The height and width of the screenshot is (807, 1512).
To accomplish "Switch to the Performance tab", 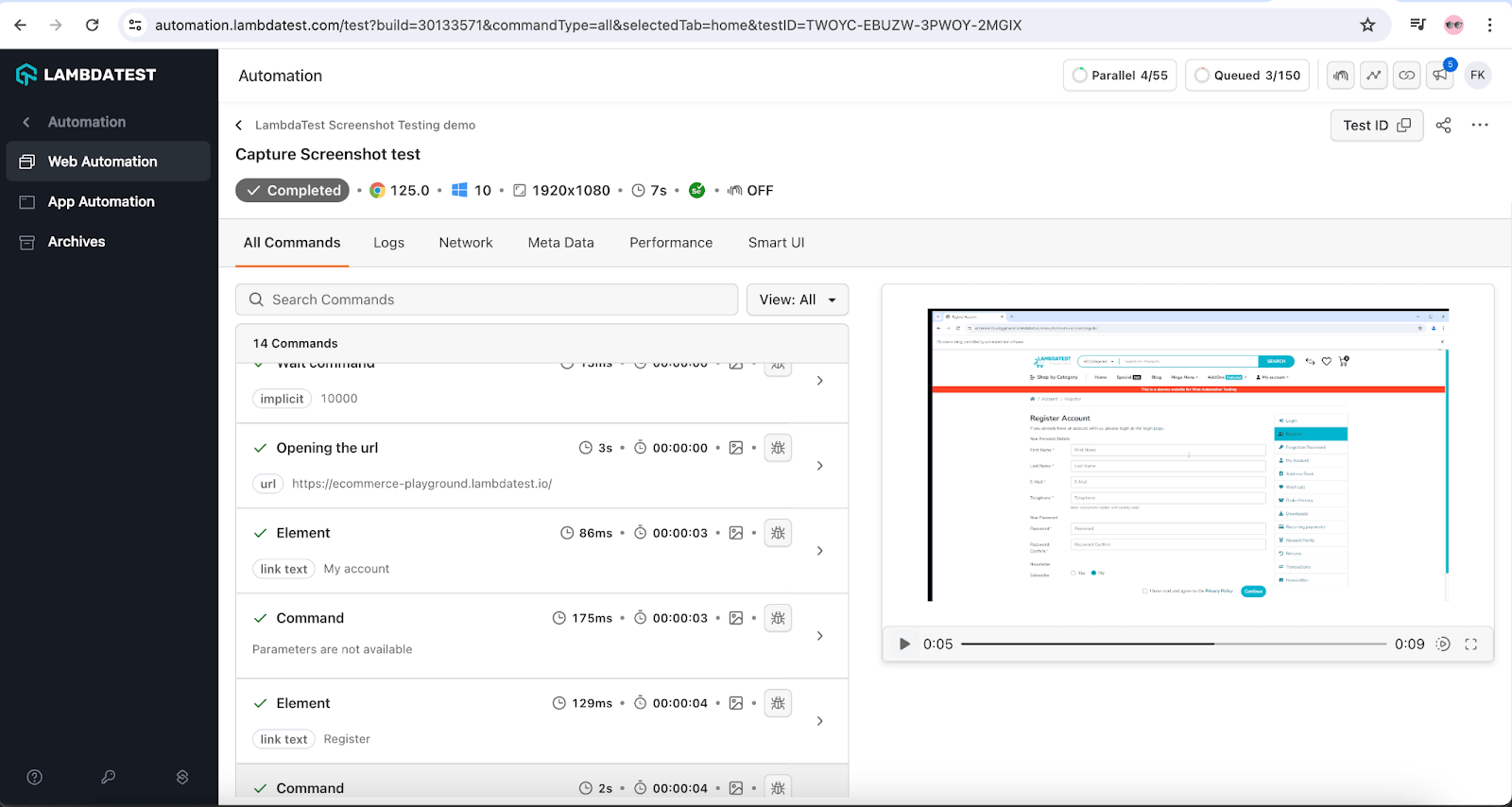I will (x=671, y=243).
